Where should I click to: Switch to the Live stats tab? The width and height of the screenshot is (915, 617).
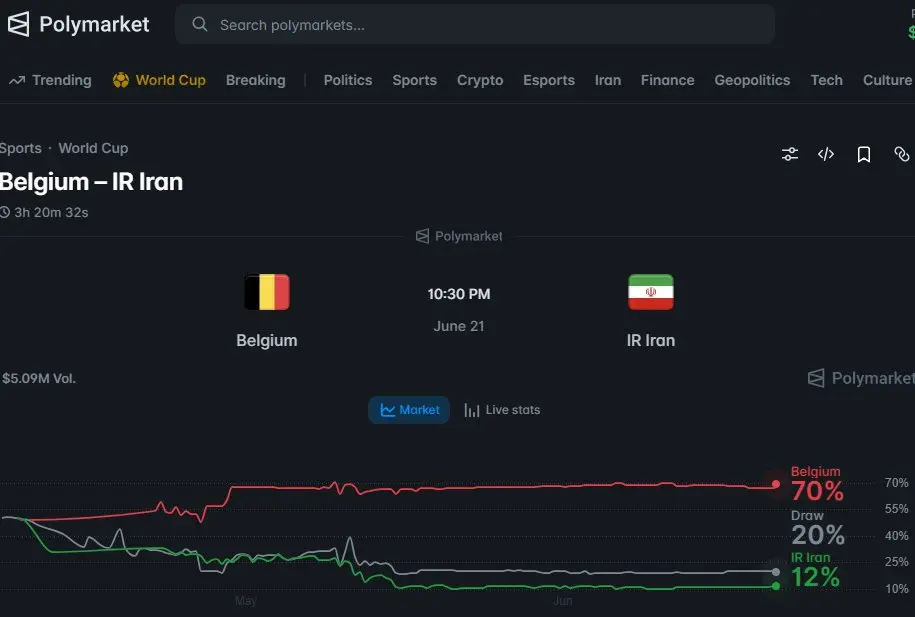tap(502, 410)
